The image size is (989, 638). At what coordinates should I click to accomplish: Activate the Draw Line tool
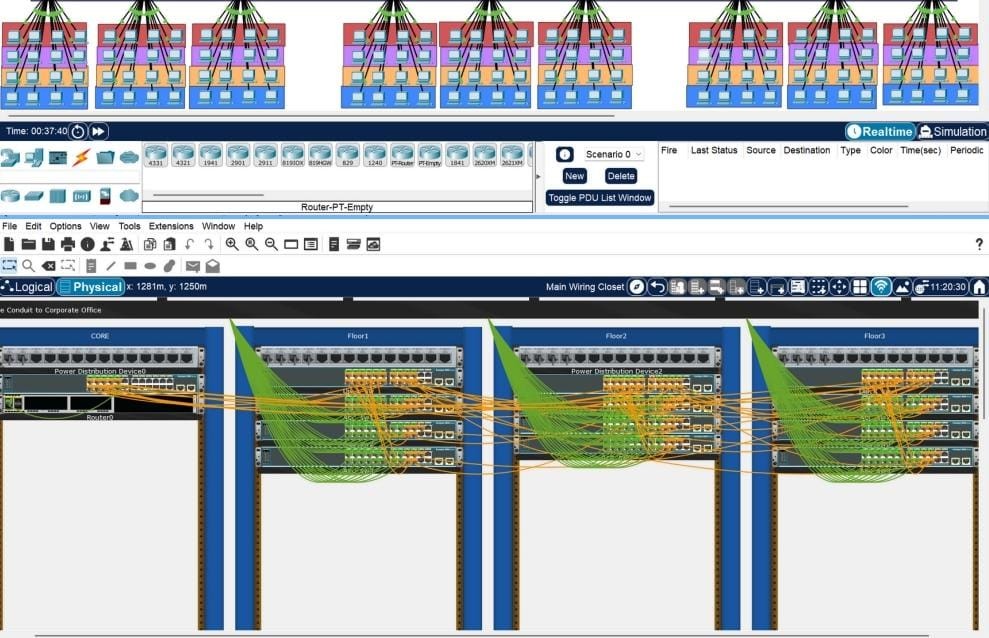coord(110,266)
